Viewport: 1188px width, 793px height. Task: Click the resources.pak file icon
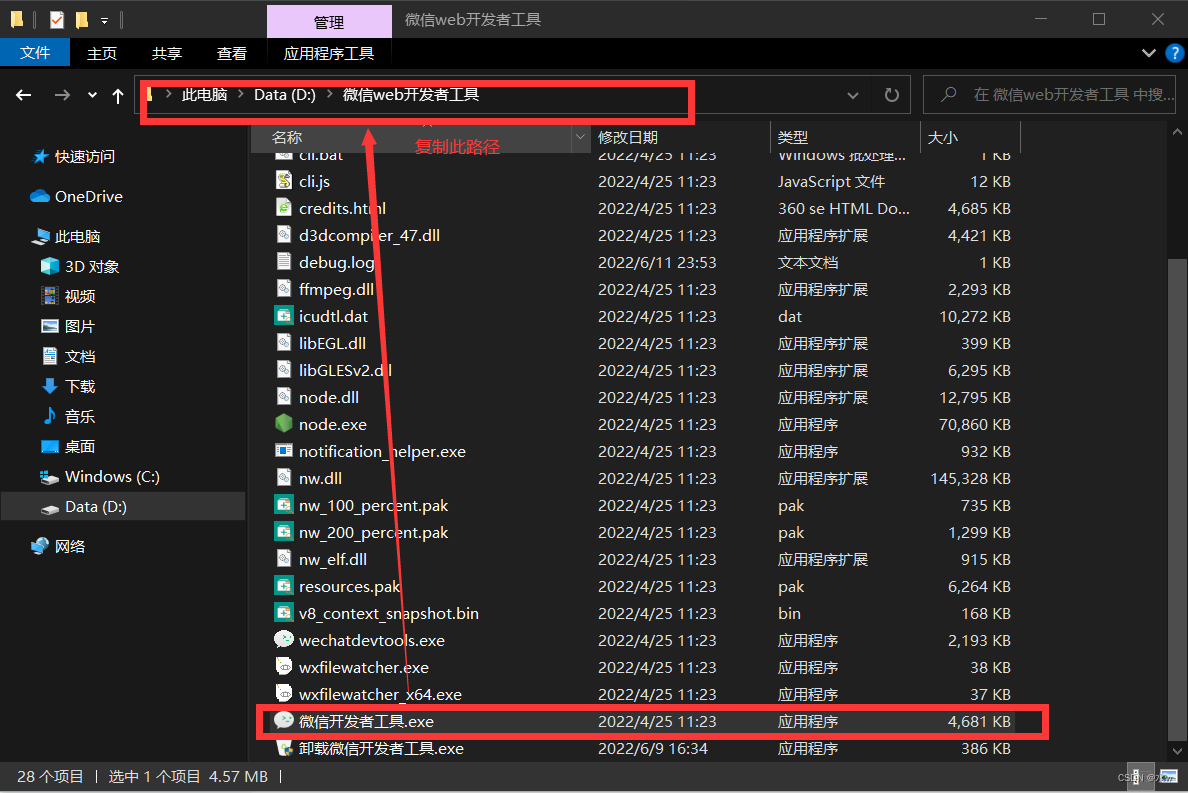pos(284,586)
